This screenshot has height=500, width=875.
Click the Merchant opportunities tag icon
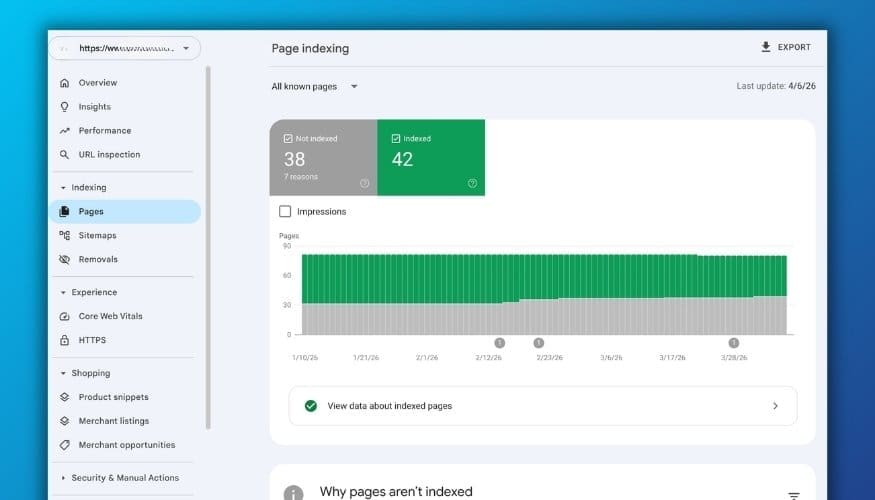[65, 445]
